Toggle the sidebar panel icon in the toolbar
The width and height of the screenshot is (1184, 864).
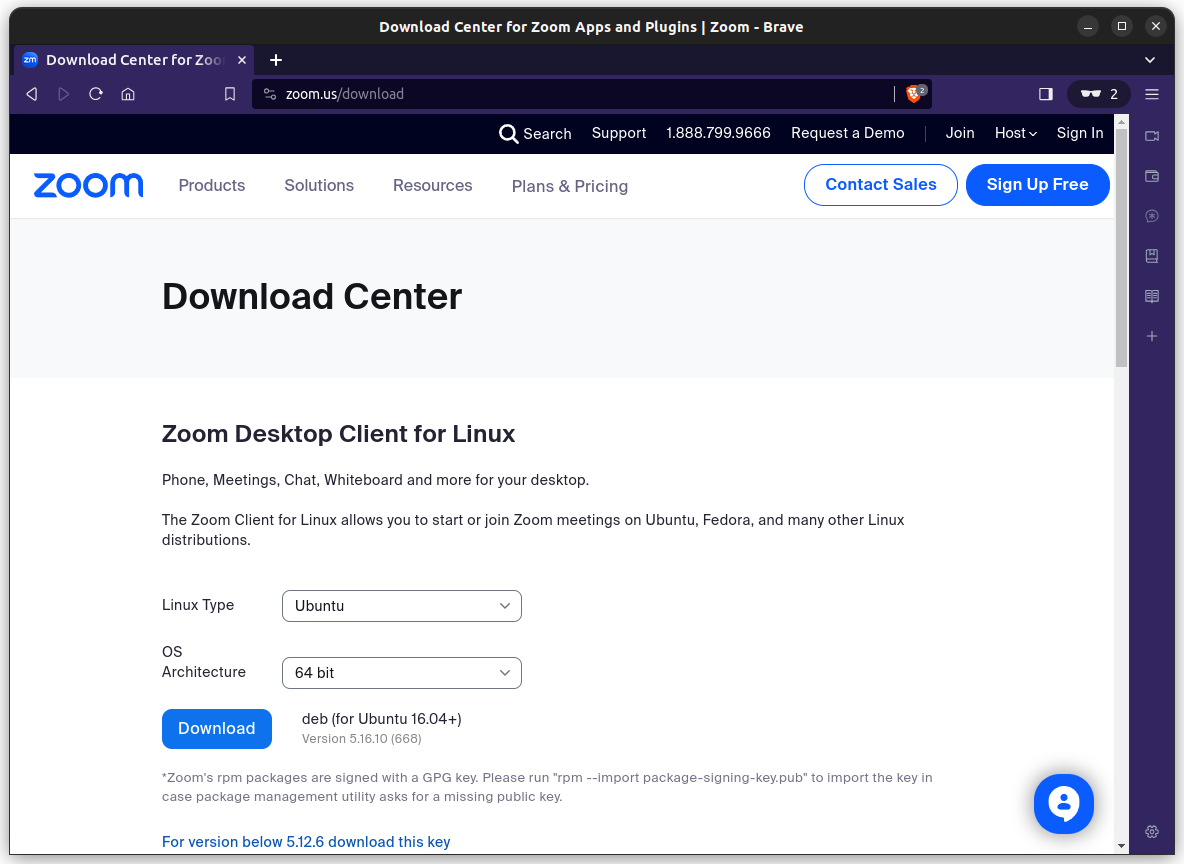(1045, 94)
